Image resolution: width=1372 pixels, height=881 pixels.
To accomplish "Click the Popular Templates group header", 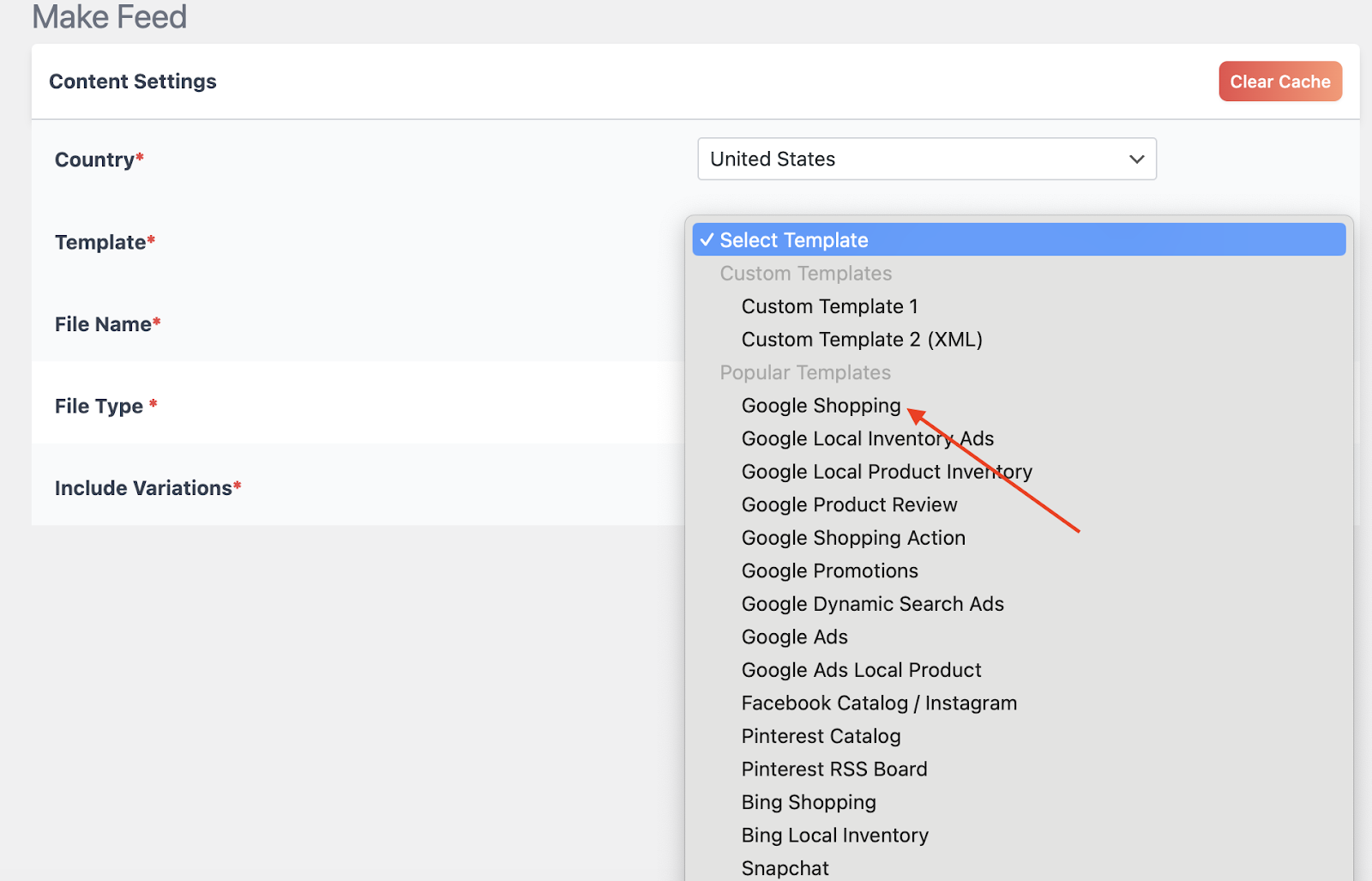I will (x=805, y=373).
